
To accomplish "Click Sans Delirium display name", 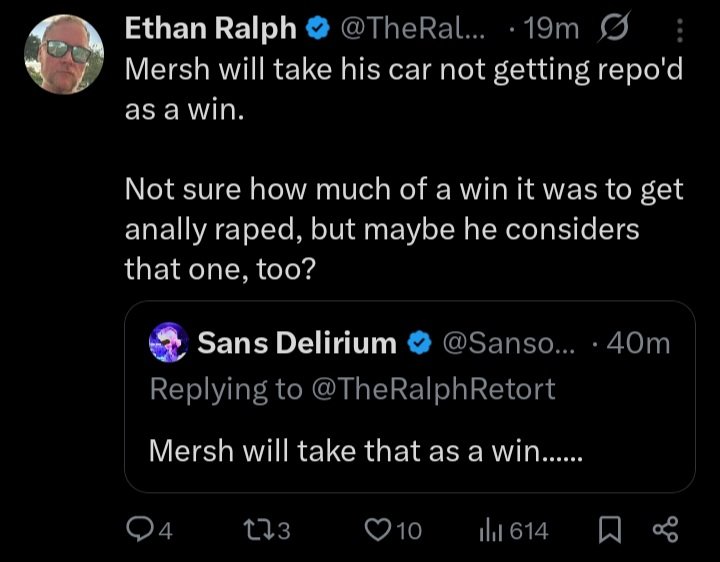I will (297, 343).
